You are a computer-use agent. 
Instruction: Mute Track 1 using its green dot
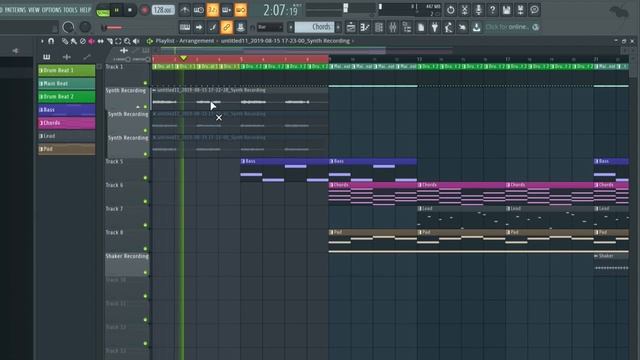click(145, 83)
